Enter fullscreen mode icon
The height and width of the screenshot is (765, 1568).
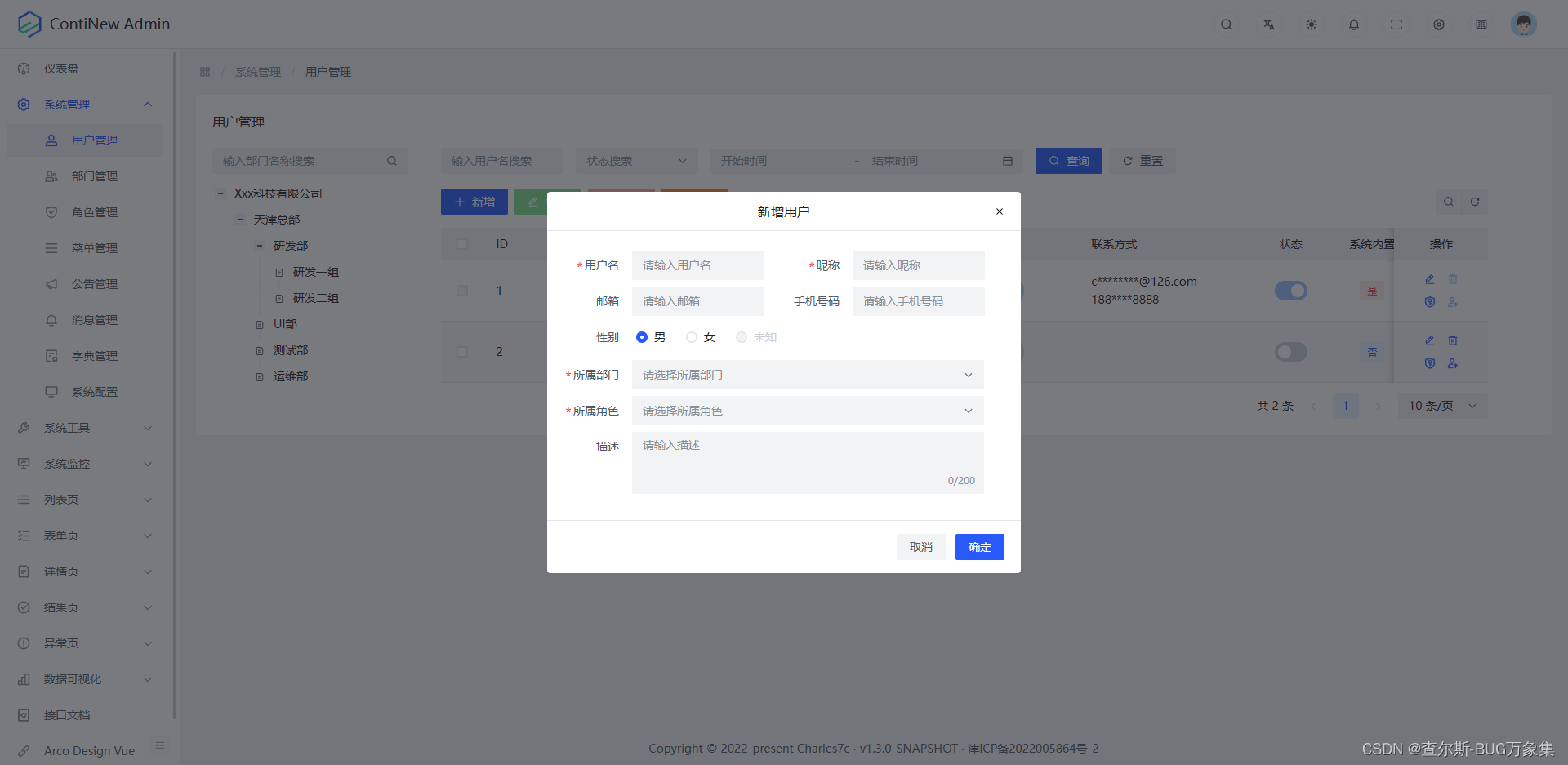click(x=1396, y=24)
